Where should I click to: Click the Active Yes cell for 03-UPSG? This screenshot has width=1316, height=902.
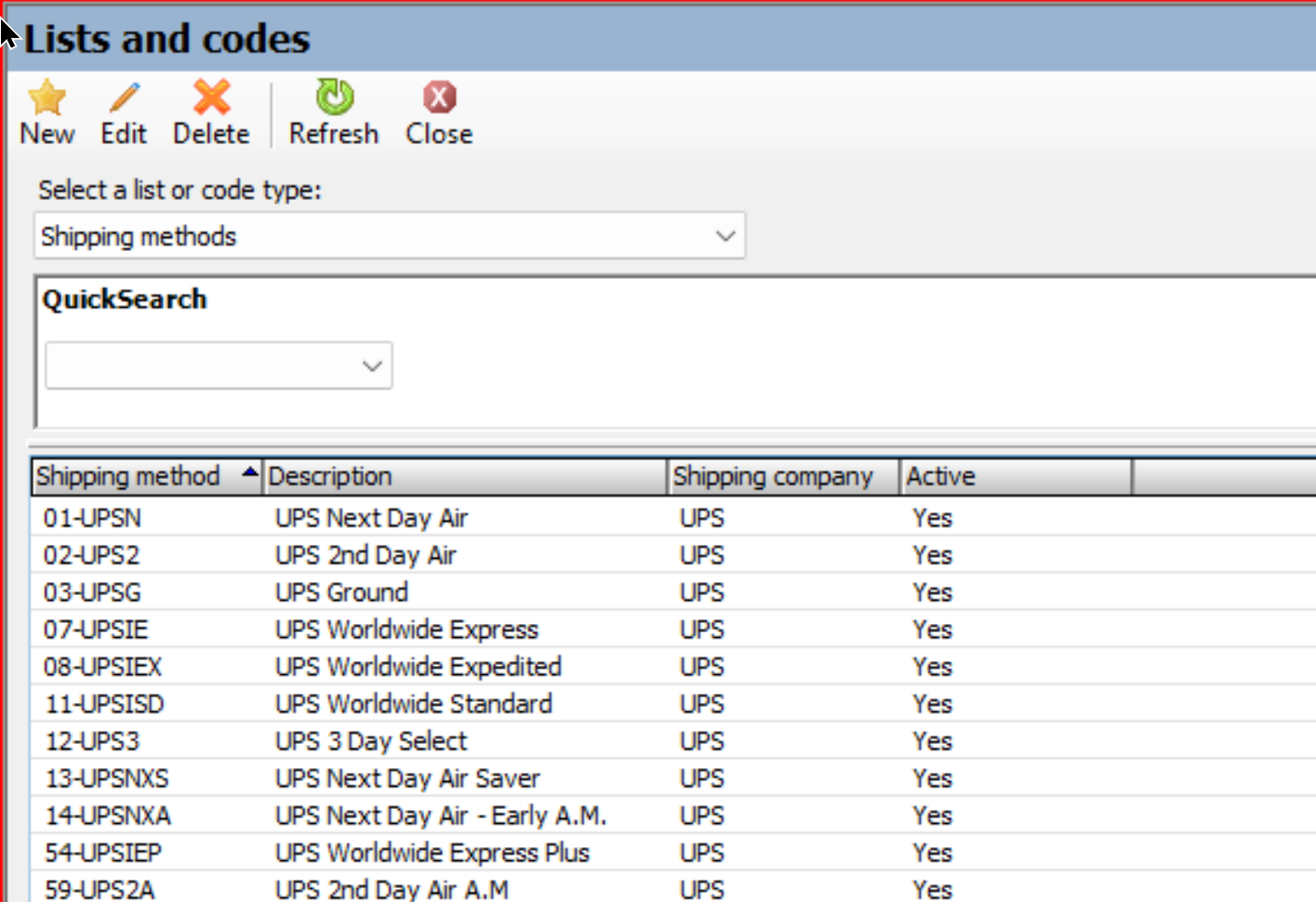click(932, 592)
